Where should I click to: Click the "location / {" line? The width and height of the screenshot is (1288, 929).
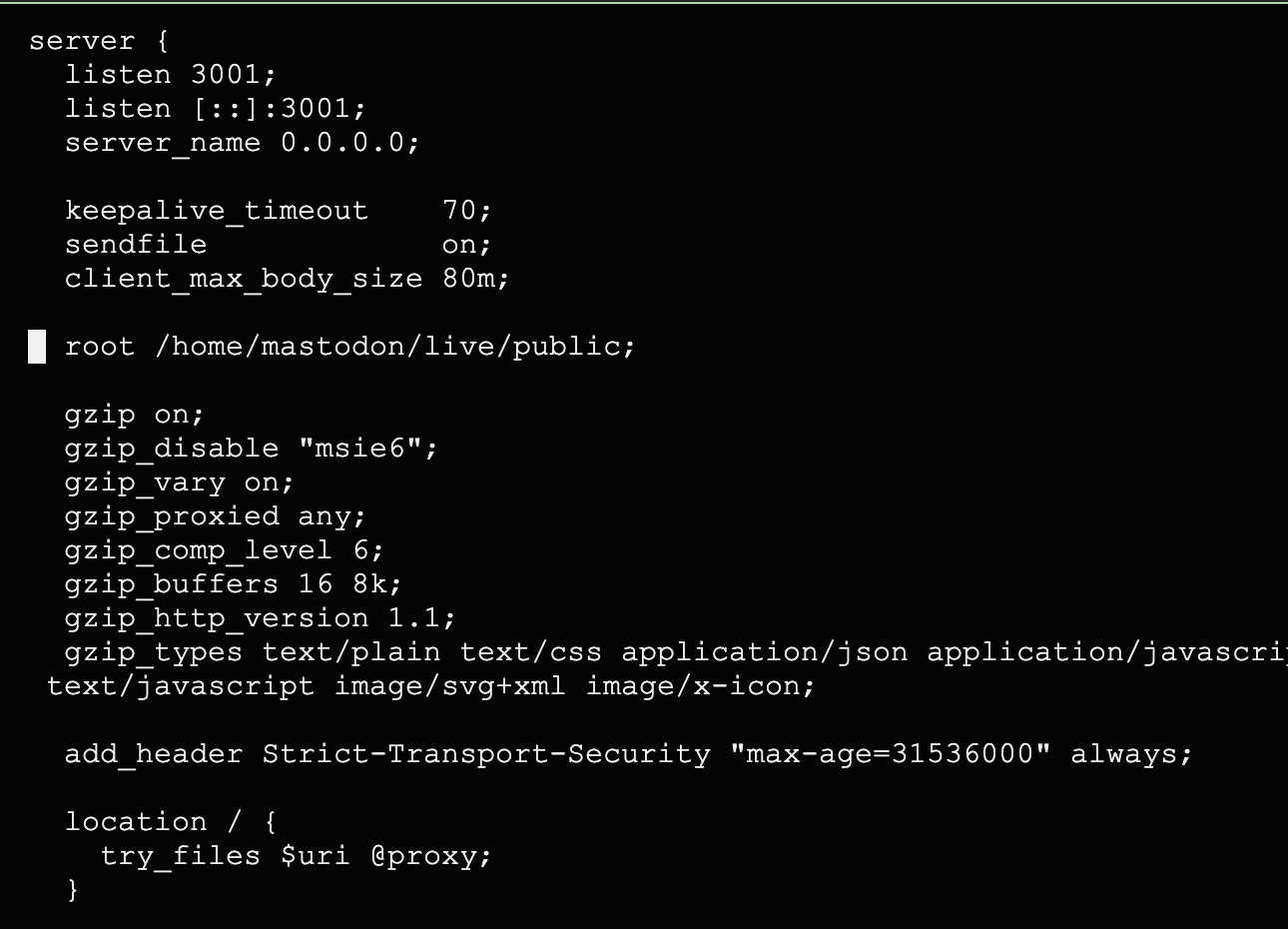(170, 822)
